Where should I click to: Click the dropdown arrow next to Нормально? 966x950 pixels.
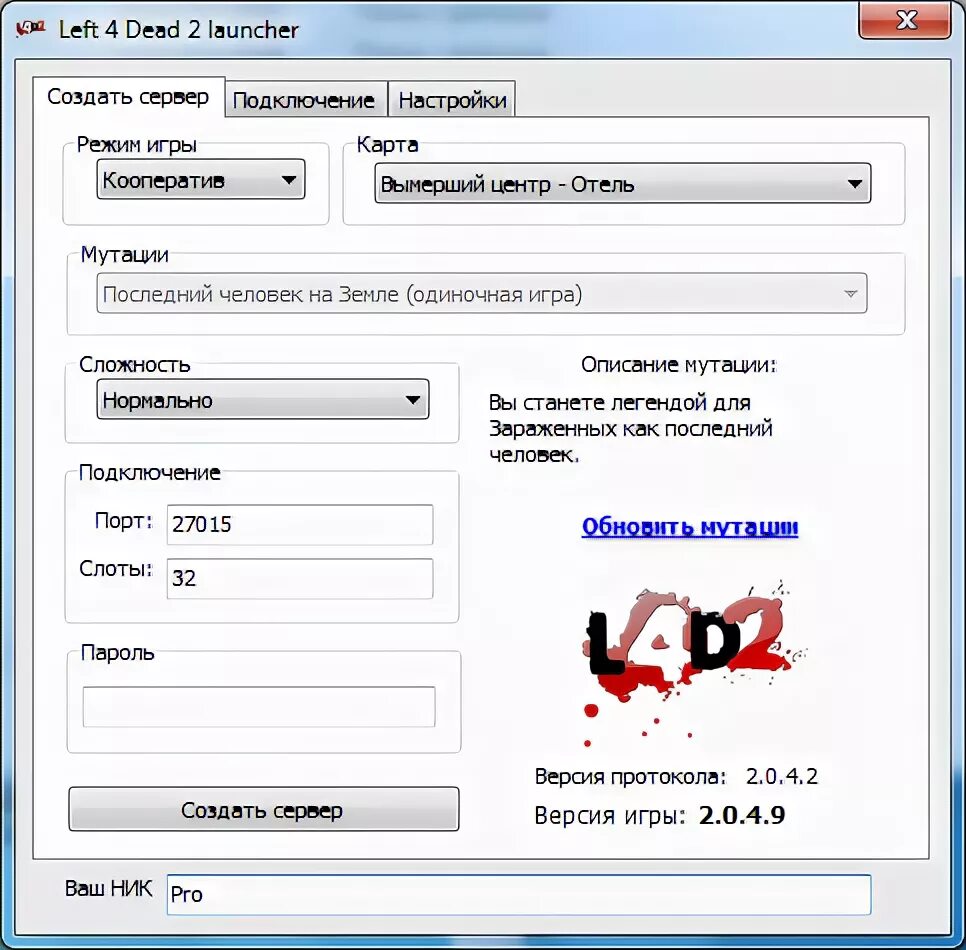point(414,400)
